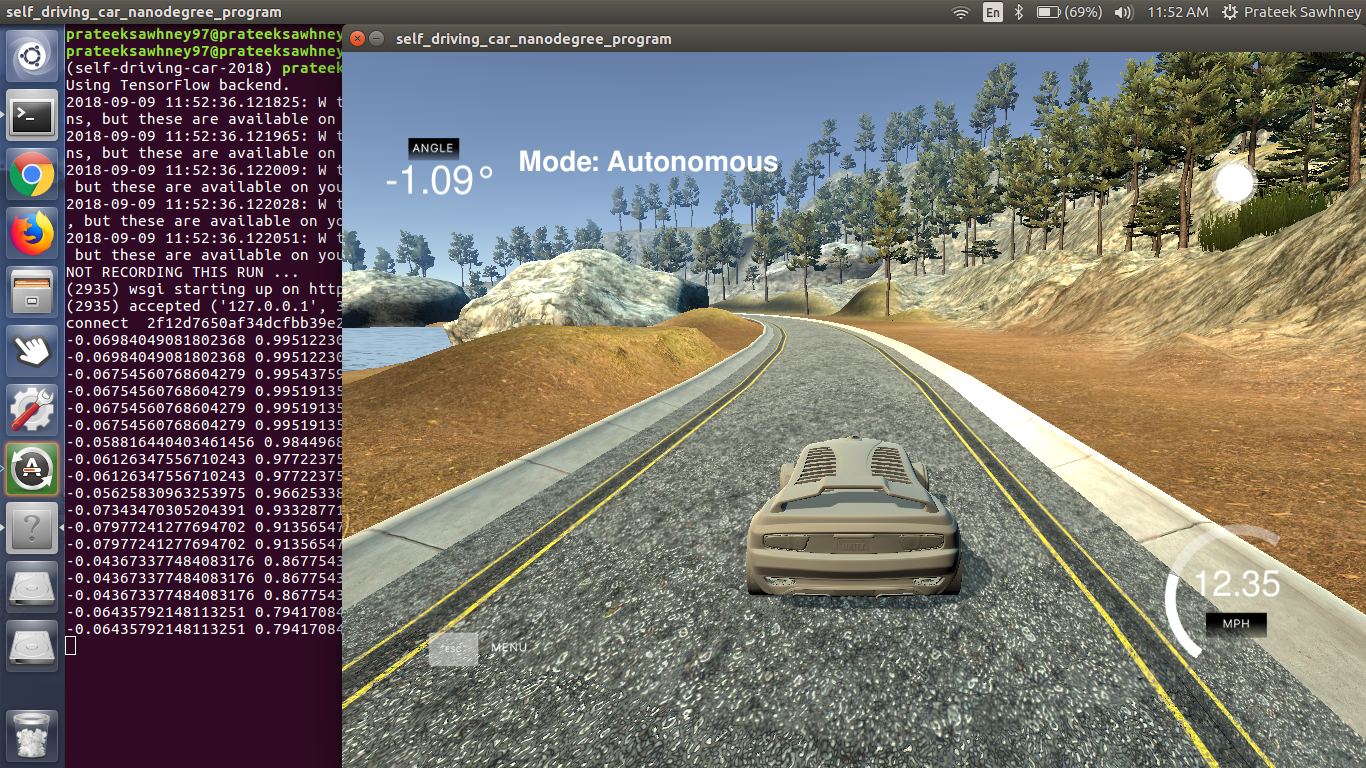Open the En keyboard input source menu

[993, 12]
